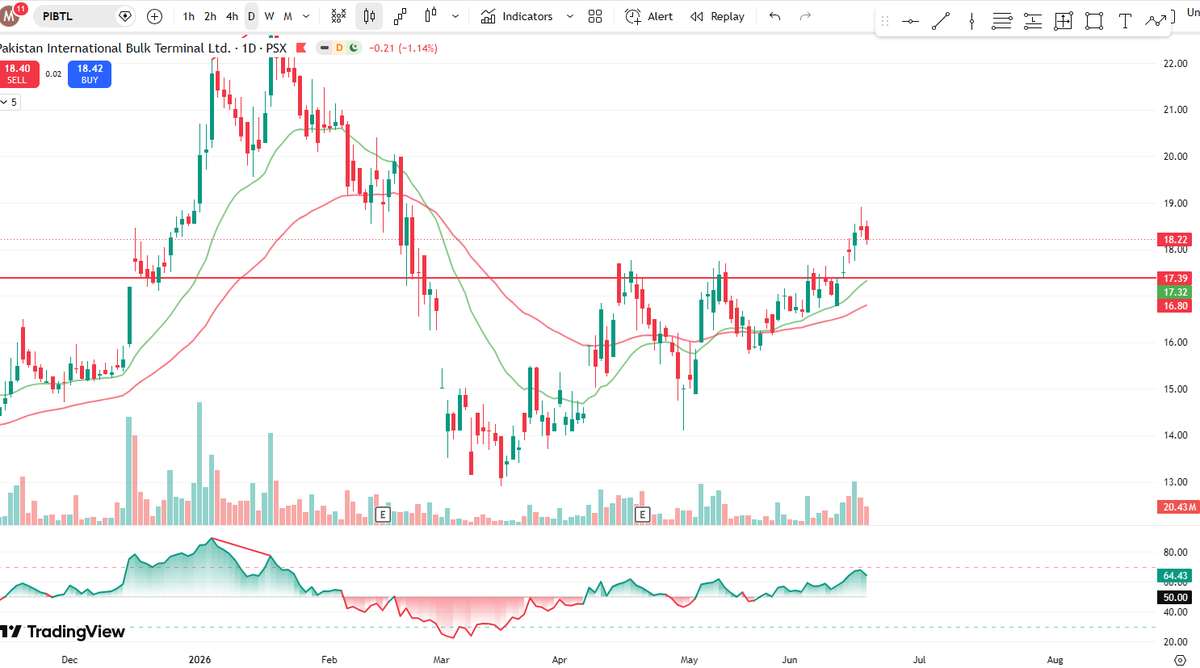Select the candlestick chart style
This screenshot has width=1200, height=668.
pyautogui.click(x=369, y=16)
